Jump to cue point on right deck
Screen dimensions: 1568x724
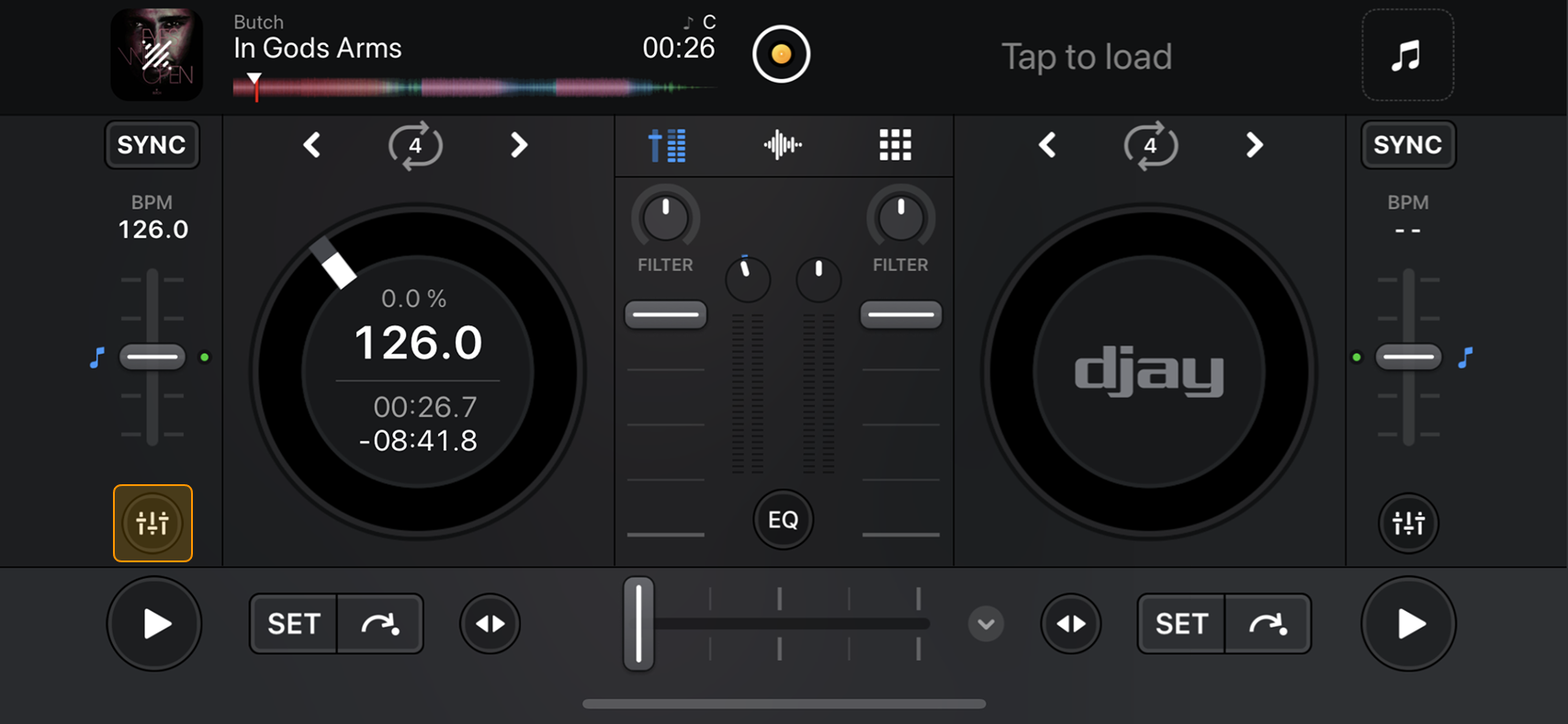(x=1268, y=624)
